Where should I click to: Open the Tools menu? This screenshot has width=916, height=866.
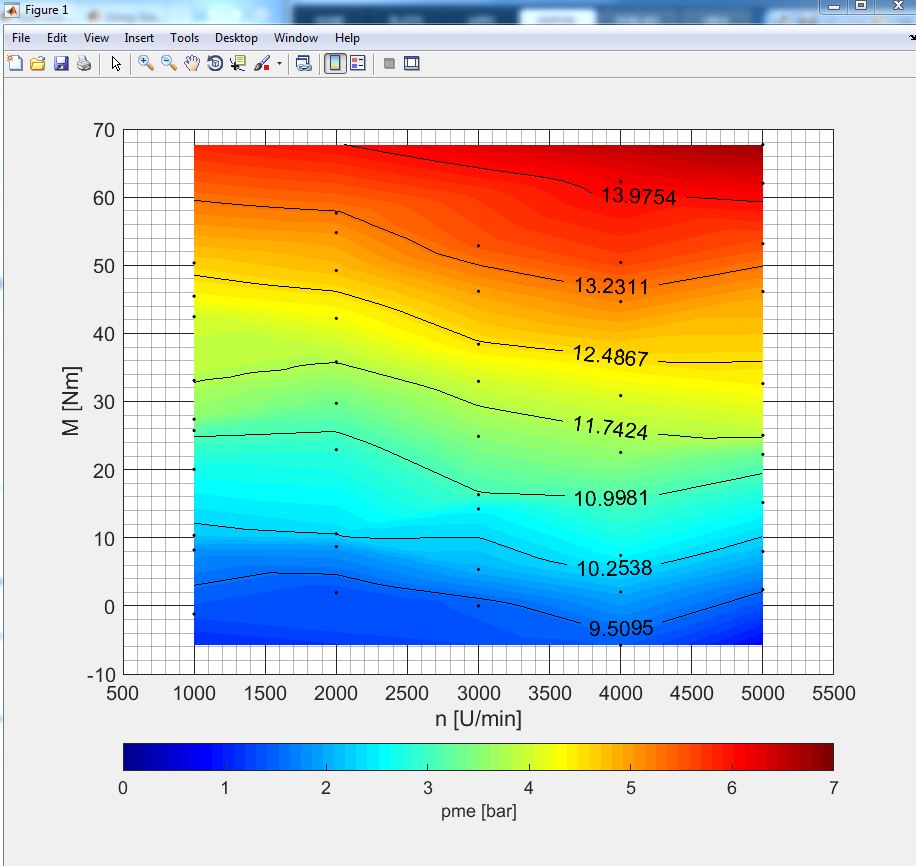[184, 38]
